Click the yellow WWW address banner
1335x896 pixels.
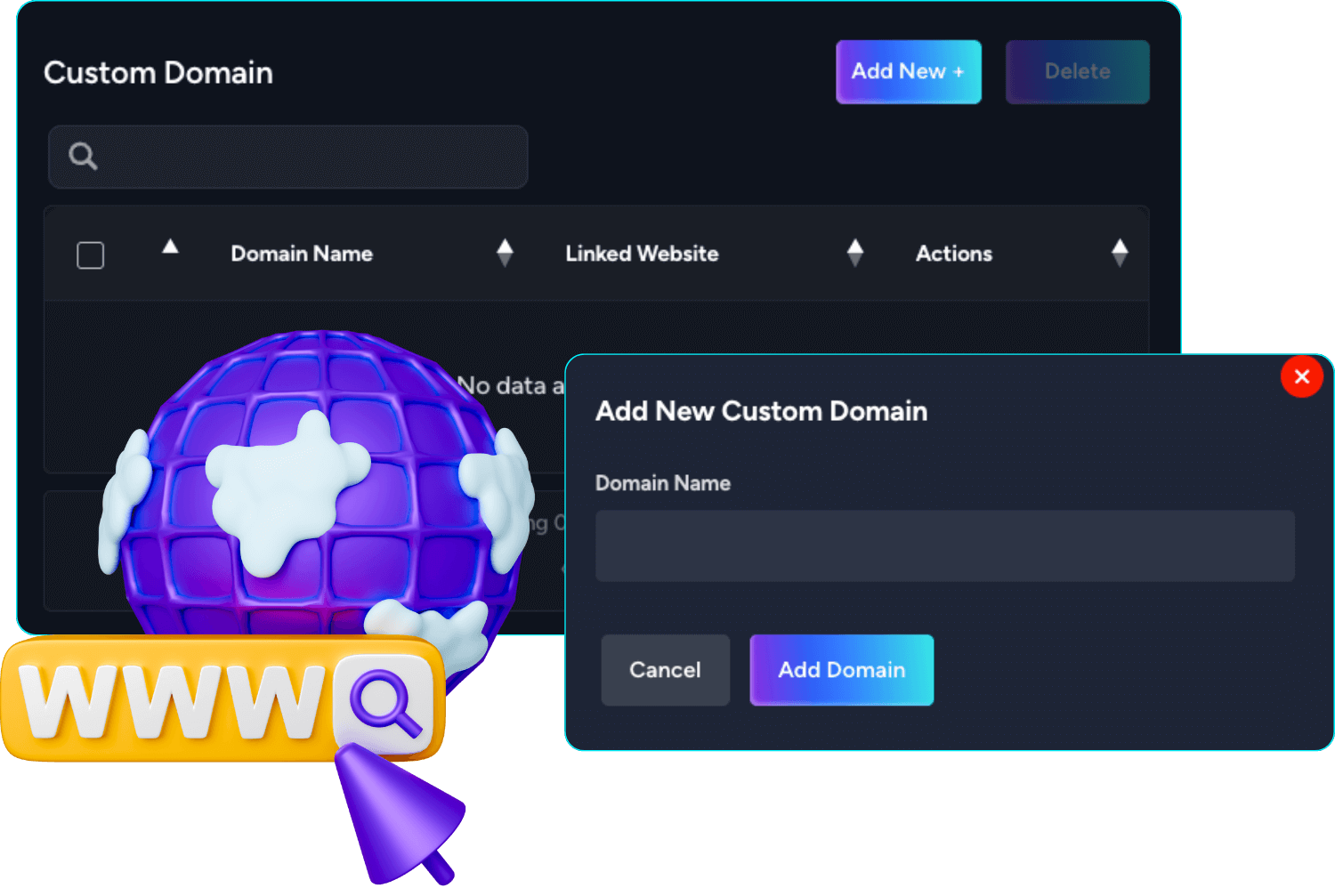pos(222,698)
